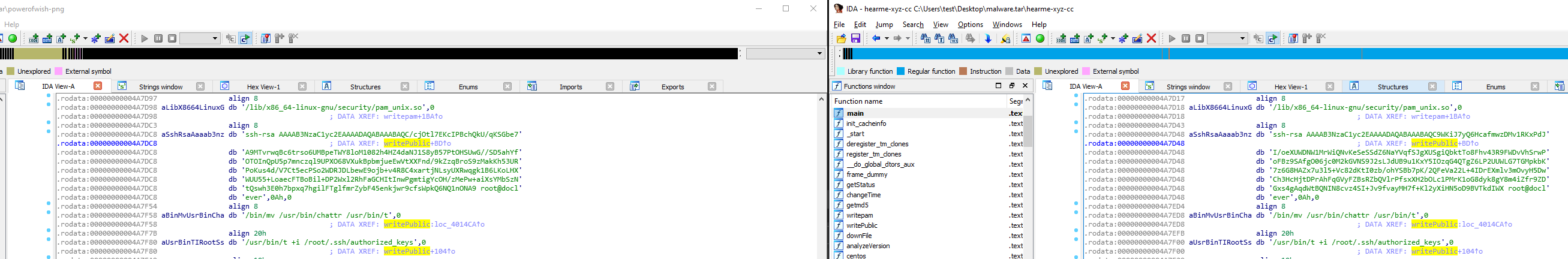Toggle the highlighted green-arrow C icon in powerofwish-png
Image resolution: width=1568 pixels, height=259 pixels.
pyautogui.click(x=245, y=38)
